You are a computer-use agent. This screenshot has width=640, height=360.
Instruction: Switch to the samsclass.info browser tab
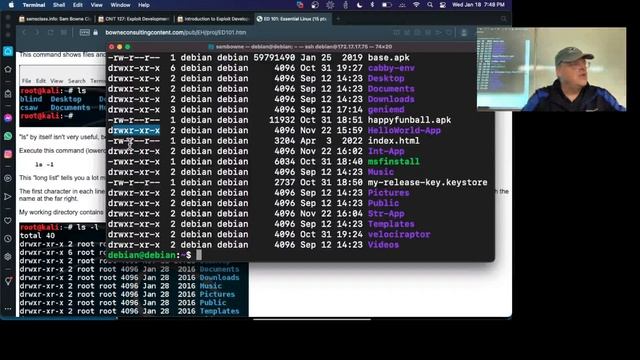[x=56, y=19]
